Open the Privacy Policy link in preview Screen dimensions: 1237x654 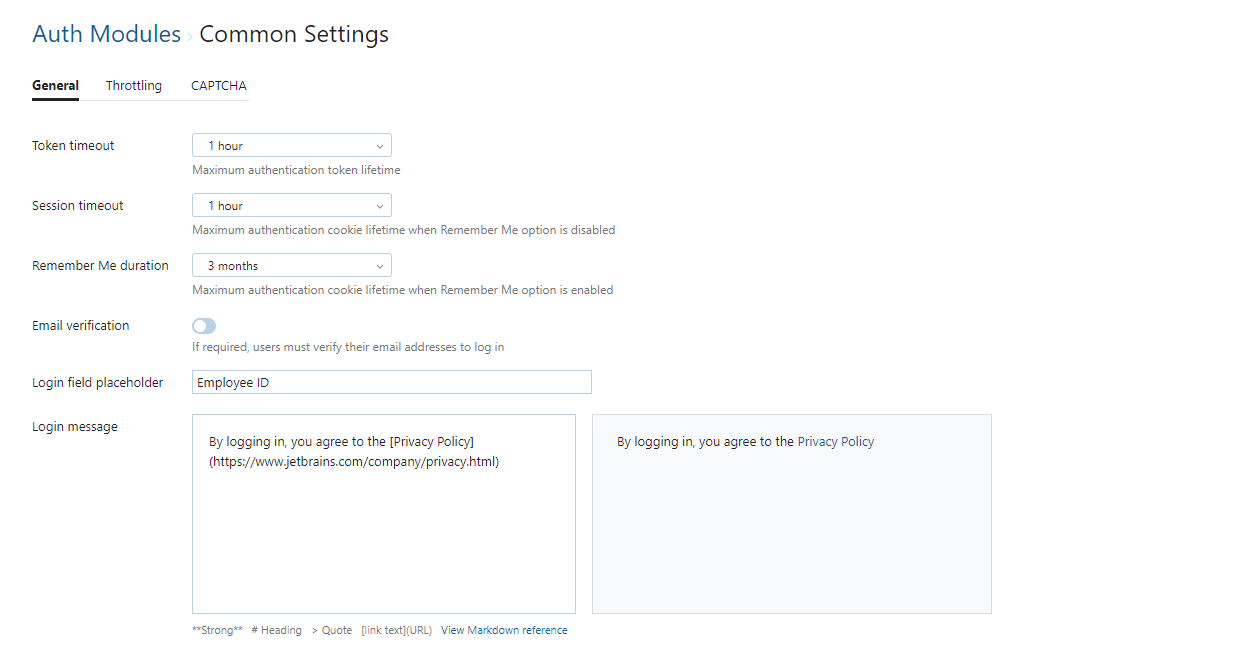tap(835, 442)
